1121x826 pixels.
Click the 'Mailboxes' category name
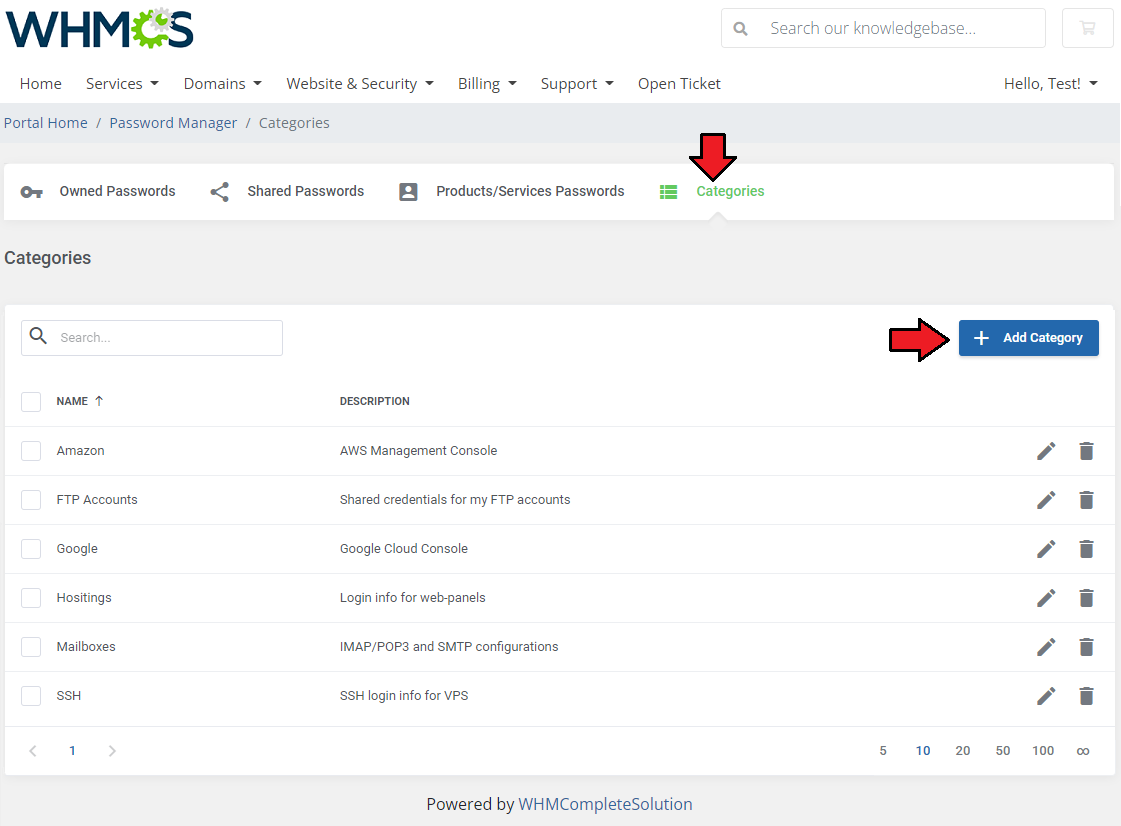coord(86,646)
